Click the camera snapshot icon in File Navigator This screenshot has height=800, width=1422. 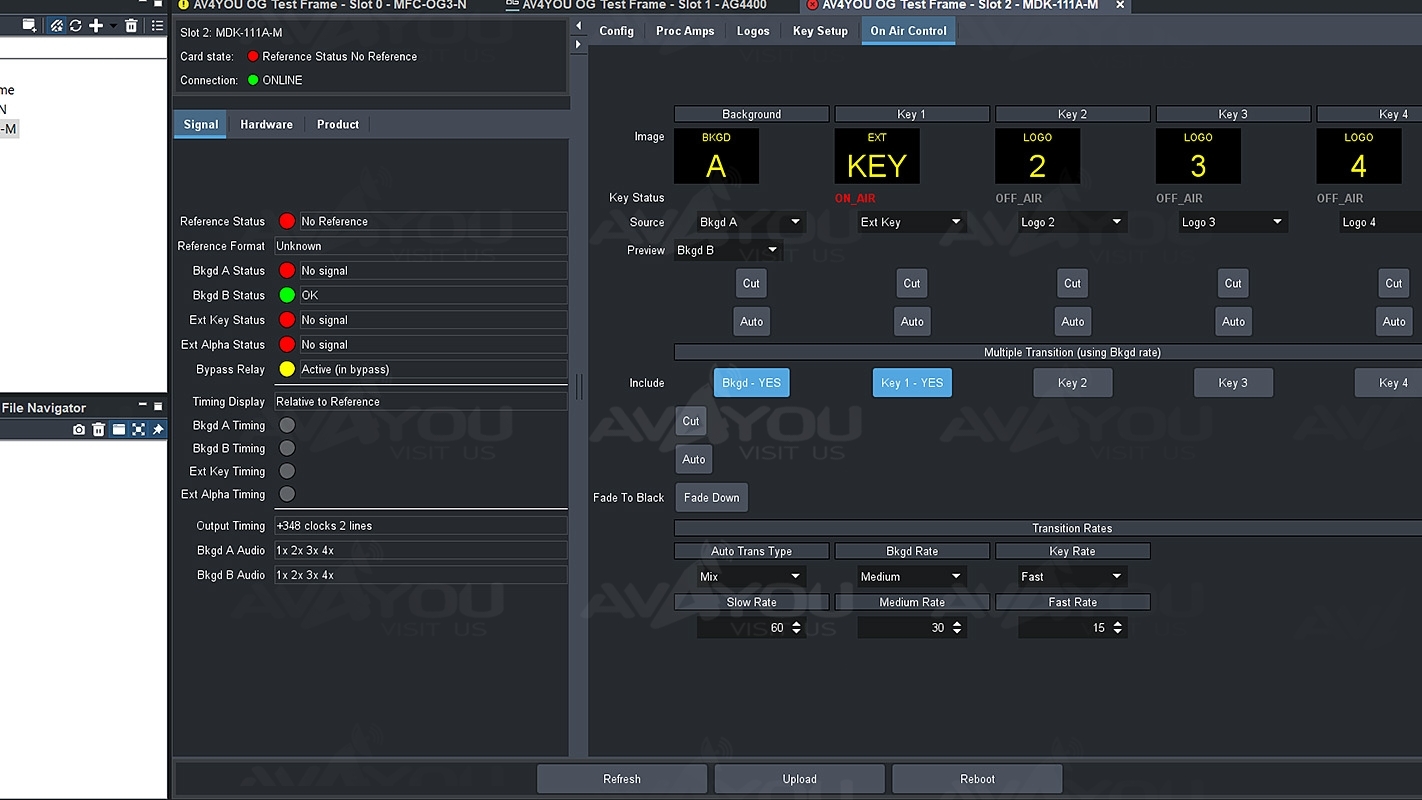click(x=79, y=429)
